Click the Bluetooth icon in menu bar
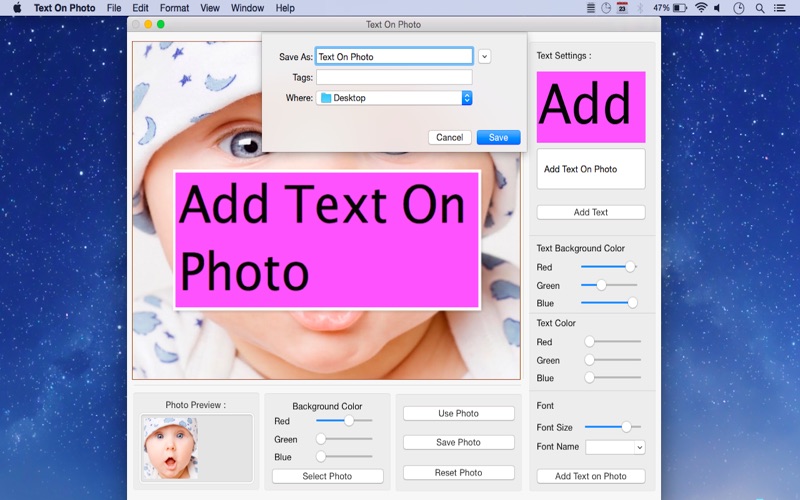 click(640, 8)
